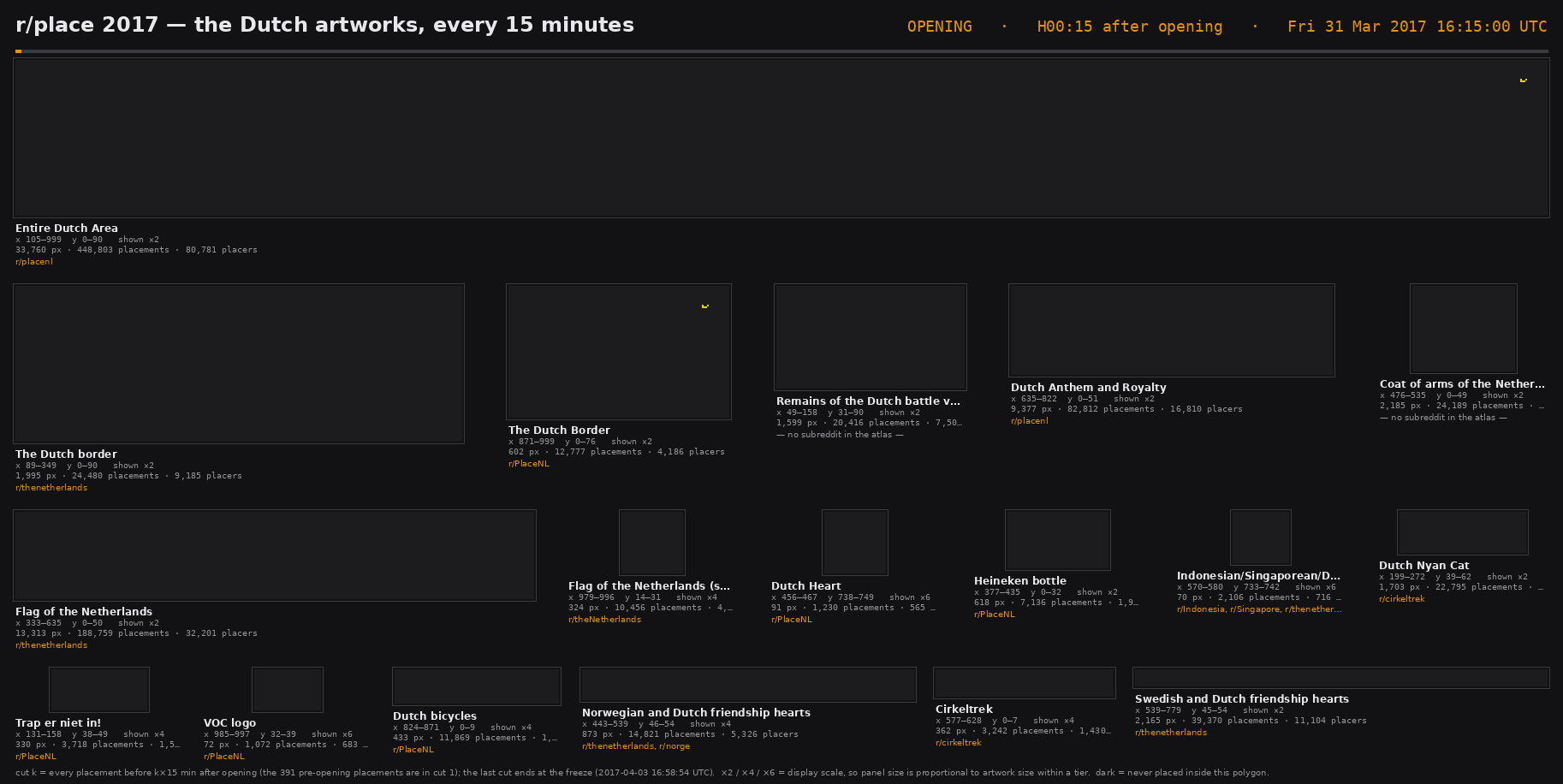Select Coat of arms panel thumbnail
Viewport: 1563px width, 784px height.
pyautogui.click(x=1464, y=329)
